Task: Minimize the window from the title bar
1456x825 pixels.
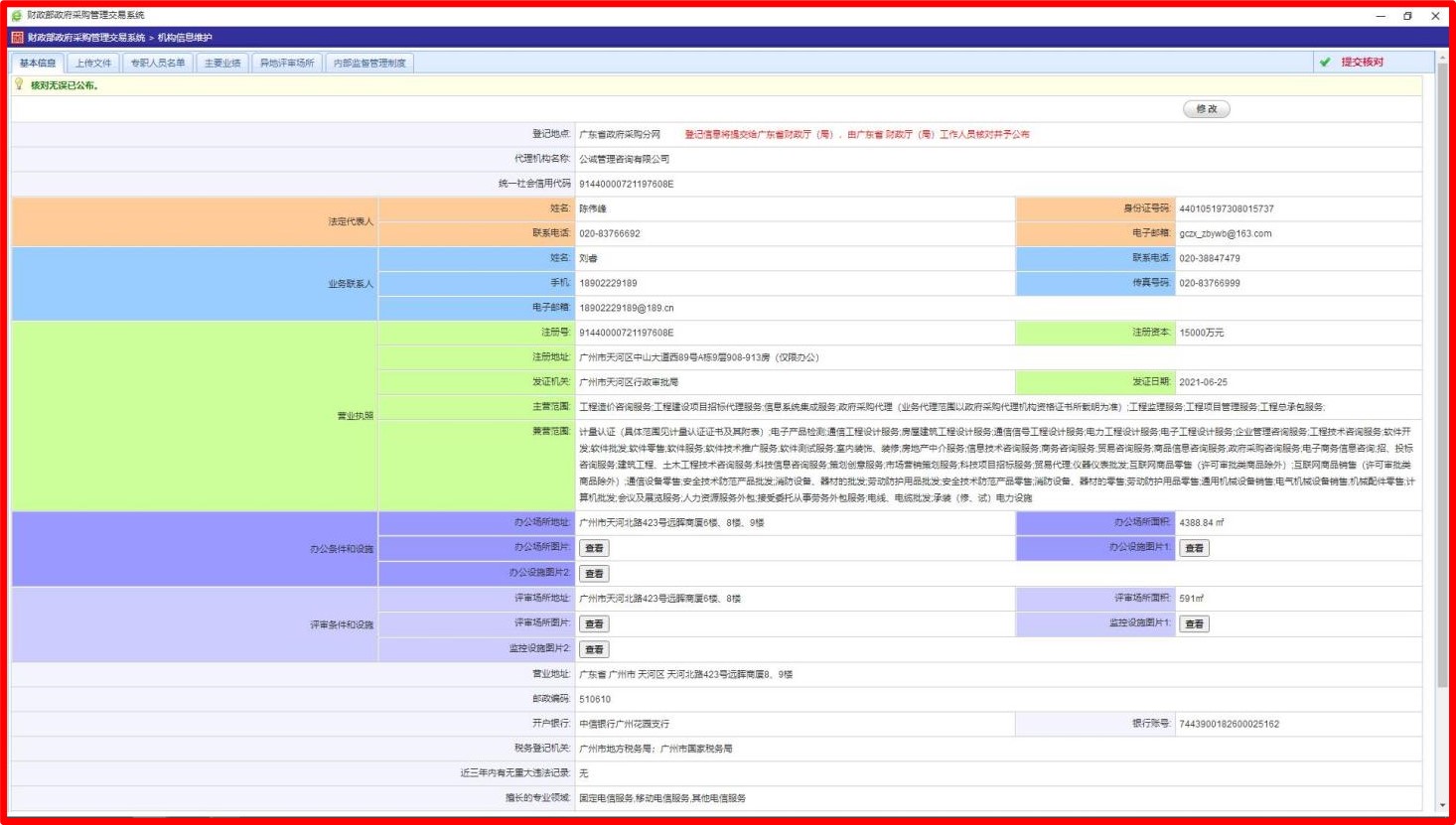Action: (x=1381, y=16)
